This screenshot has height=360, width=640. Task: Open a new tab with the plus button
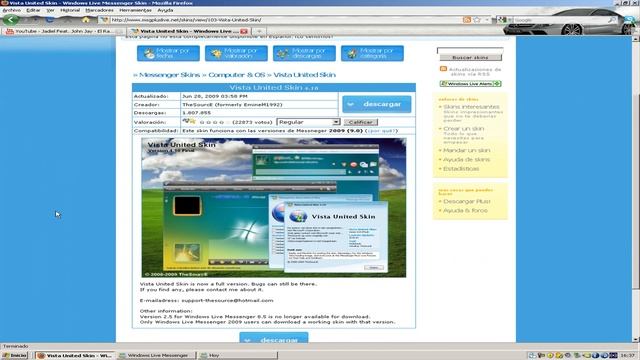(x=259, y=31)
